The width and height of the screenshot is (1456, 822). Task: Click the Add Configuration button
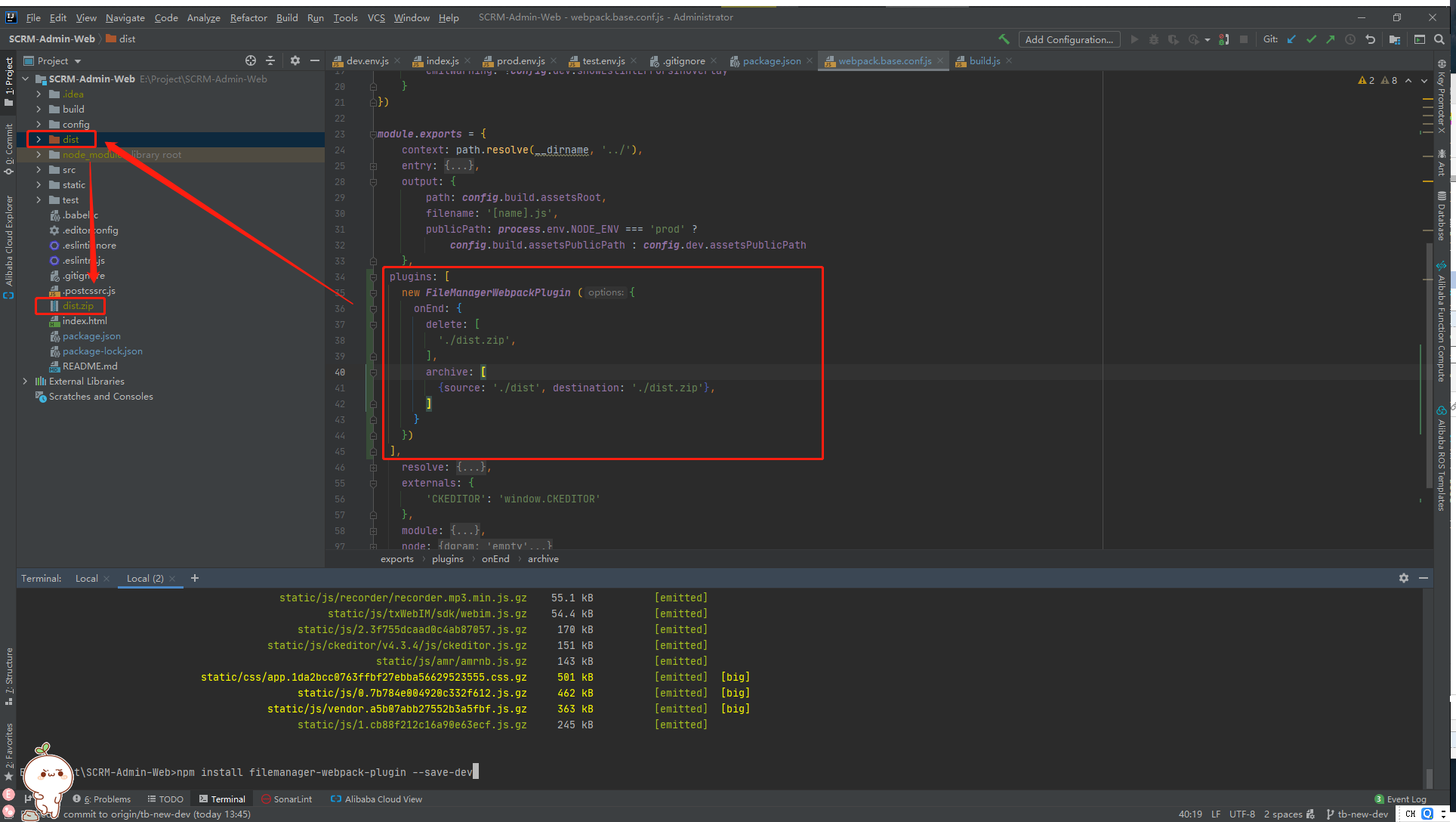[x=1069, y=39]
